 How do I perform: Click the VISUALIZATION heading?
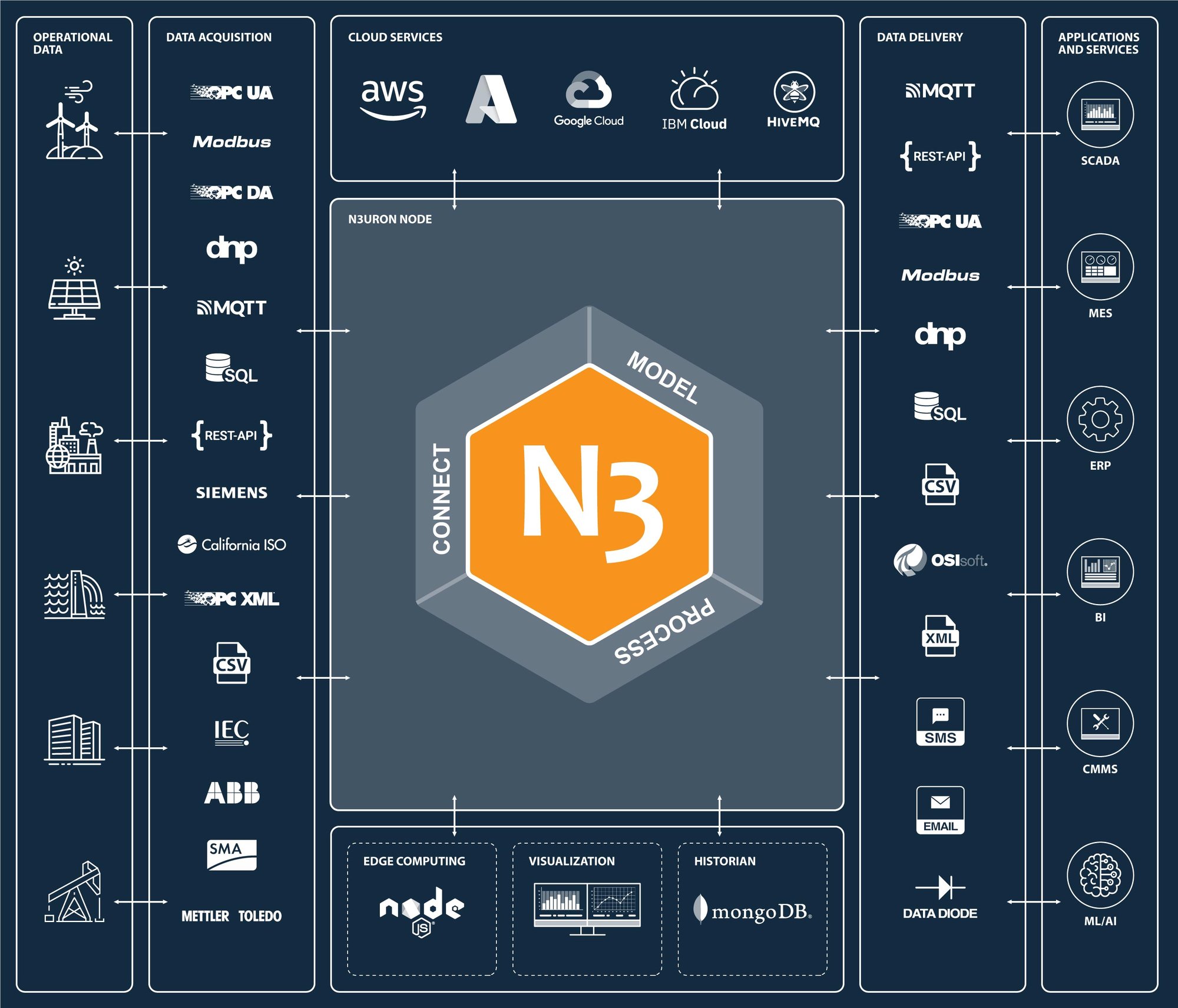coord(571,861)
